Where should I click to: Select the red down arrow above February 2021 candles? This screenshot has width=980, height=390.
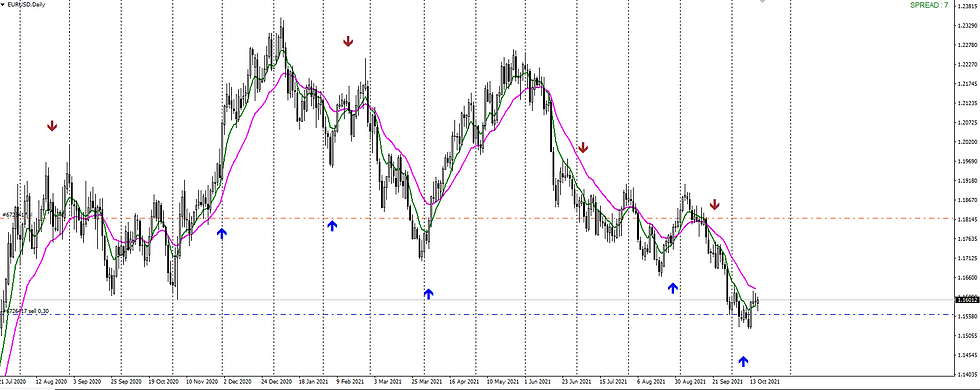click(x=348, y=42)
